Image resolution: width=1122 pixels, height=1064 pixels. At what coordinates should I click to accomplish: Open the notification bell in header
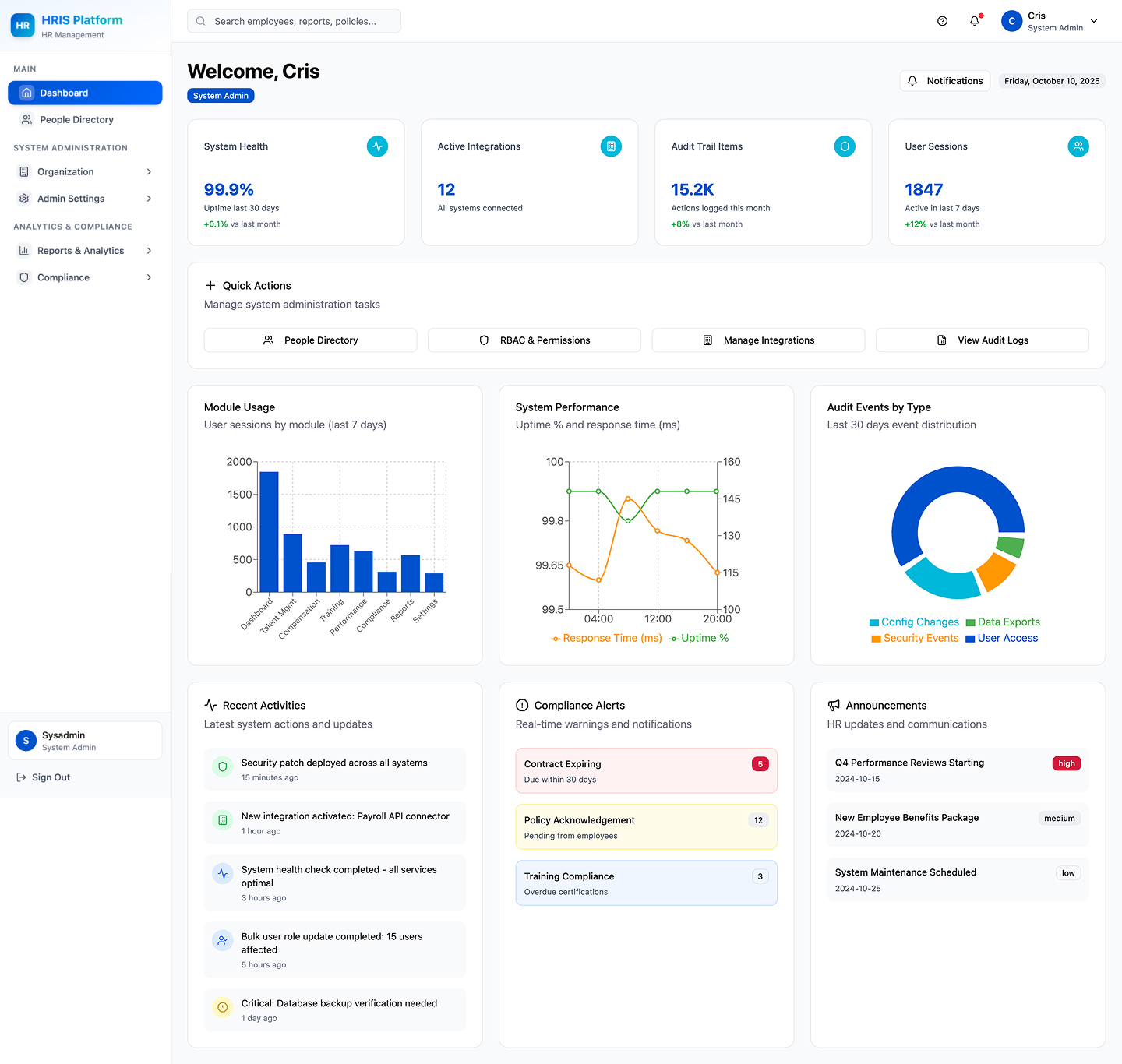974,21
